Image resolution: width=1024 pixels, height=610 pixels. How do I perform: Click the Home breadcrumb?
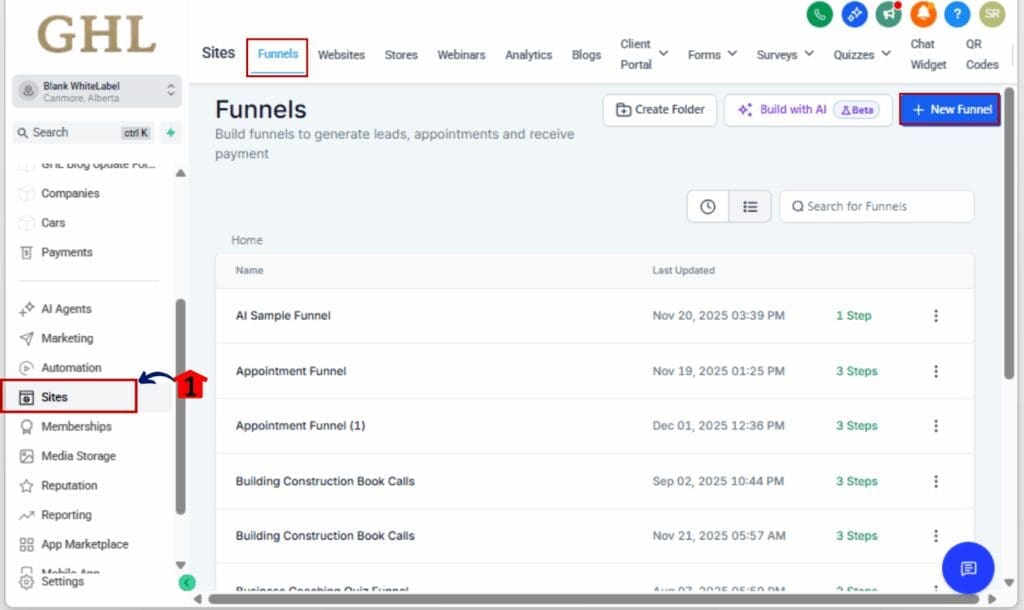(247, 240)
